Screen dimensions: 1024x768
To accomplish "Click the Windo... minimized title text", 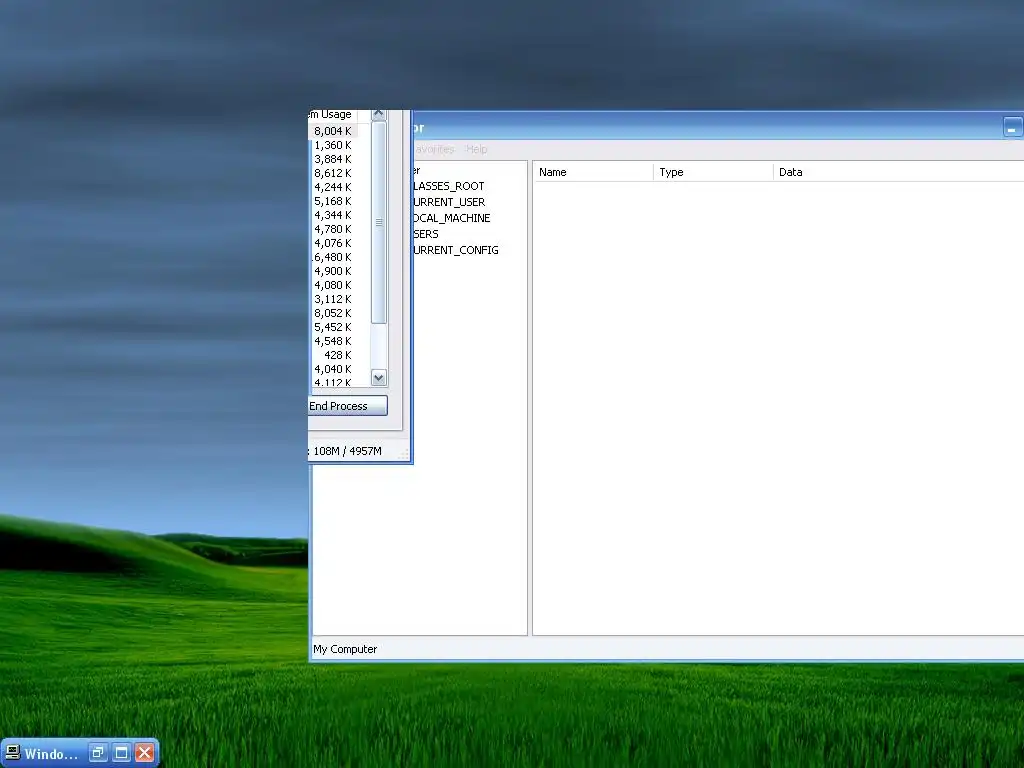I will point(51,754).
